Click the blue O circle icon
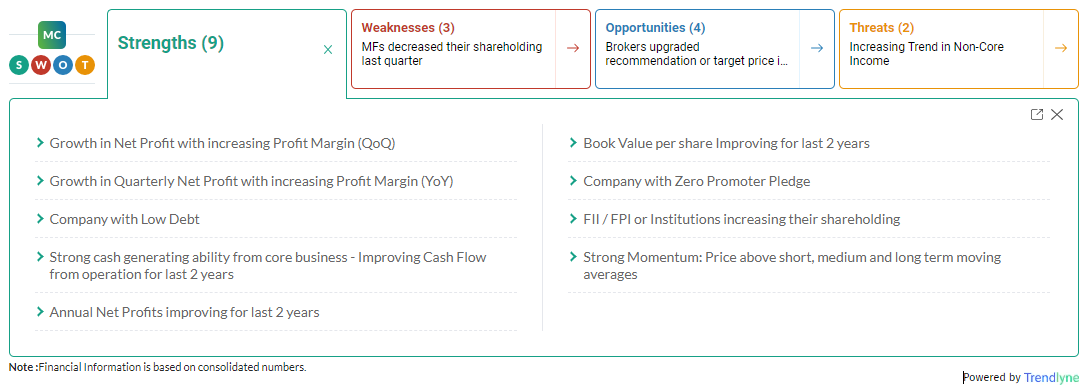The width and height of the screenshot is (1088, 389). 62,66
